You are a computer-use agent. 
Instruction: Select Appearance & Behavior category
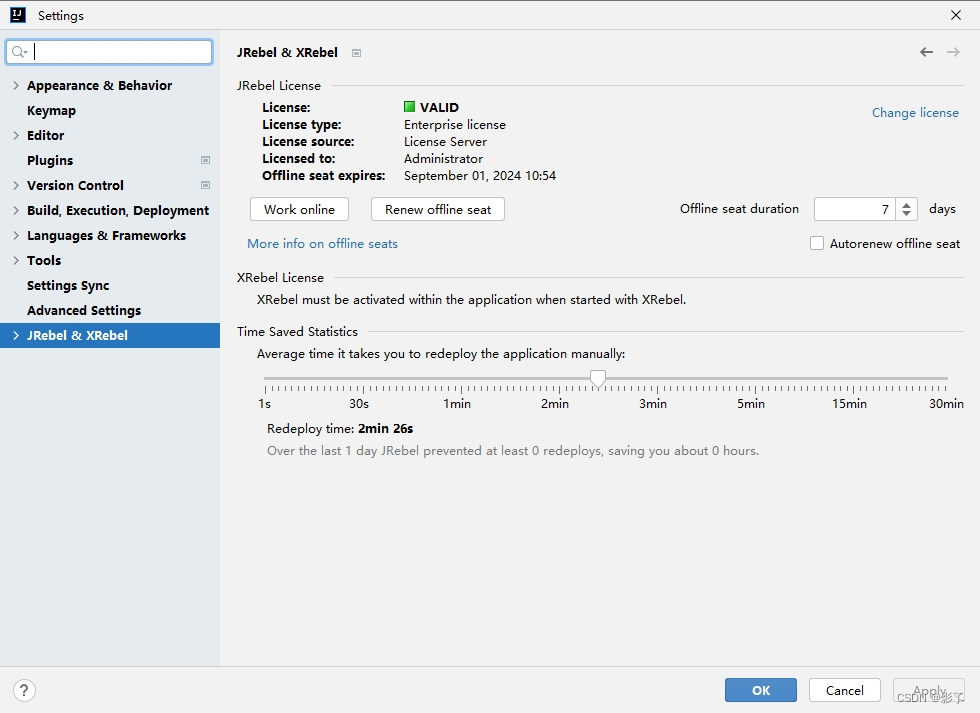99,86
